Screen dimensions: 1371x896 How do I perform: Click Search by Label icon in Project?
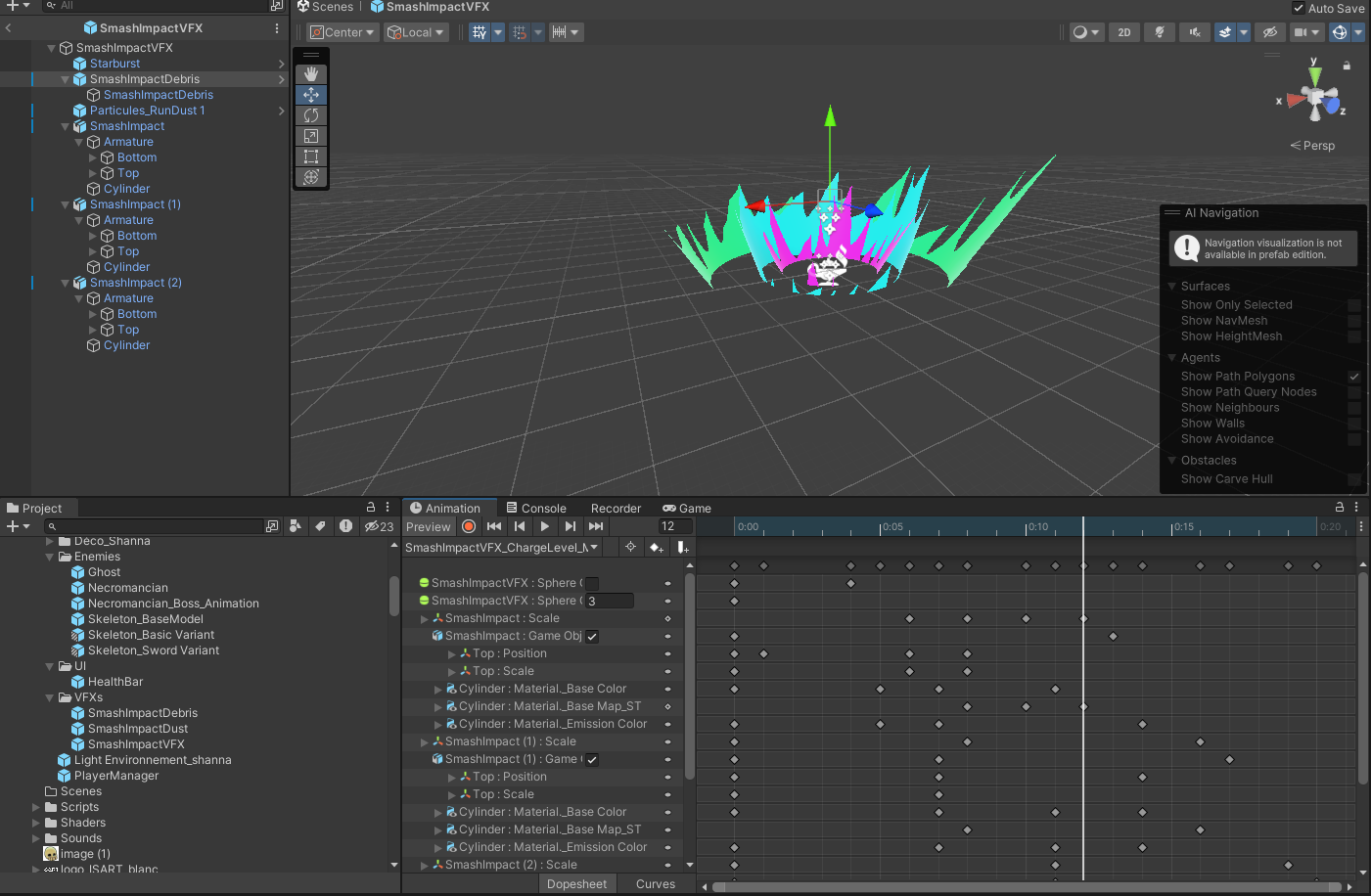click(320, 526)
